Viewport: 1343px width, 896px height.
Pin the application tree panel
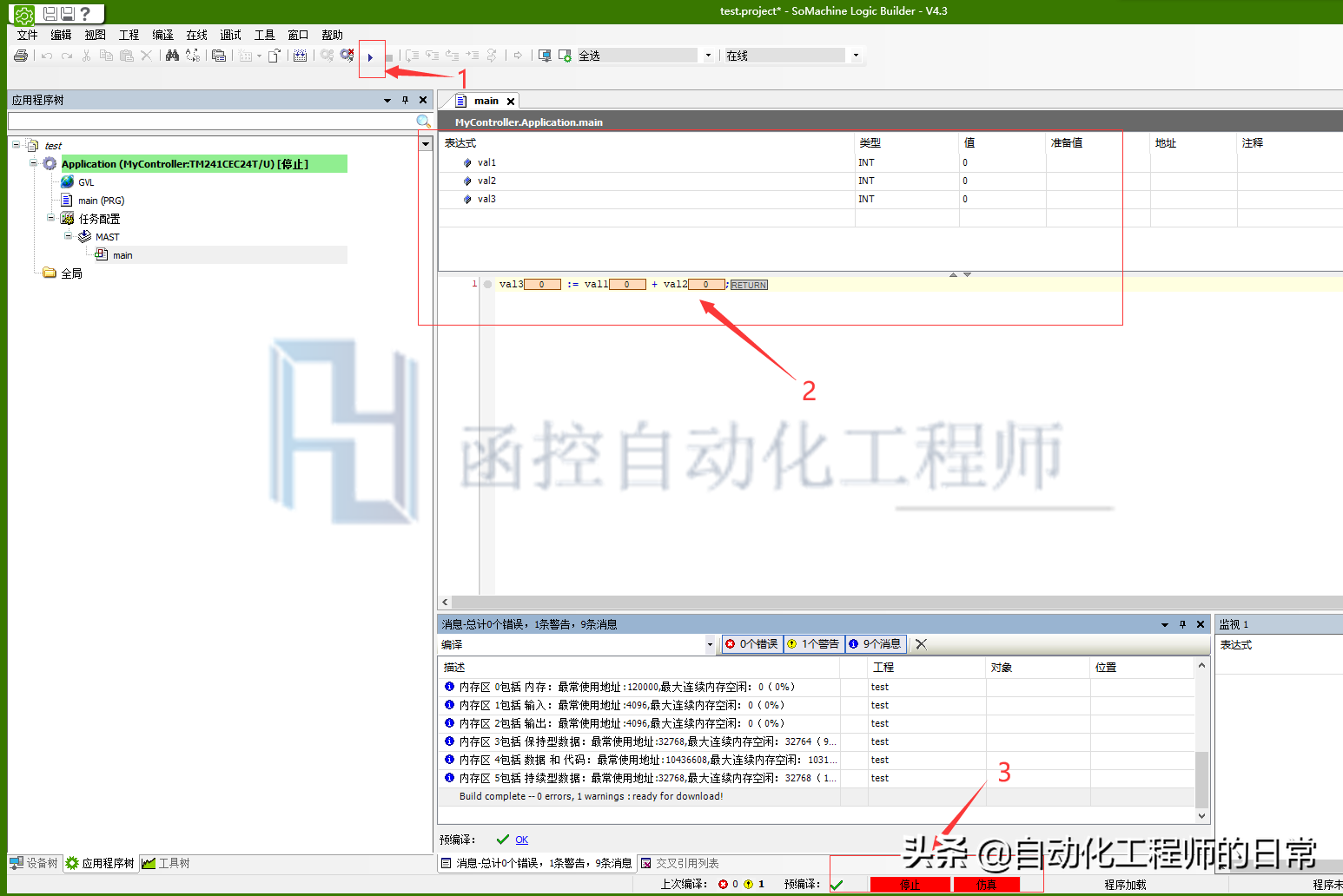coord(405,100)
